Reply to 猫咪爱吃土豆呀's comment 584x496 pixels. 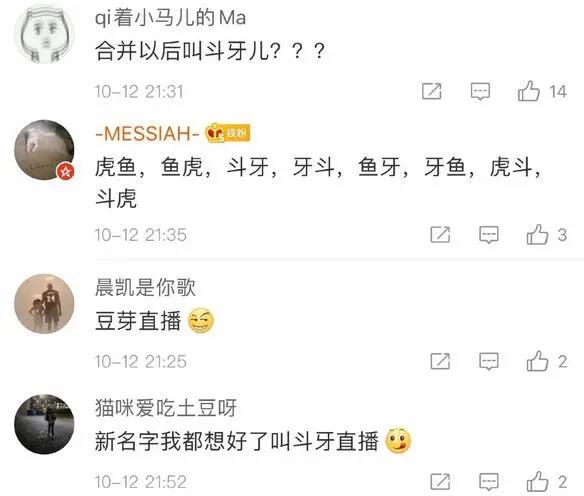489,482
